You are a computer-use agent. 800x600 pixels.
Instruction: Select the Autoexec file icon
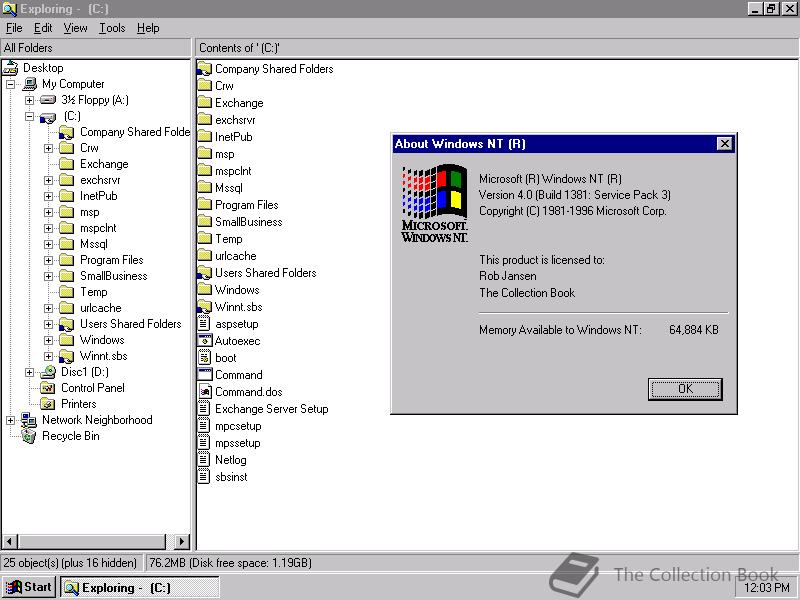(x=205, y=341)
